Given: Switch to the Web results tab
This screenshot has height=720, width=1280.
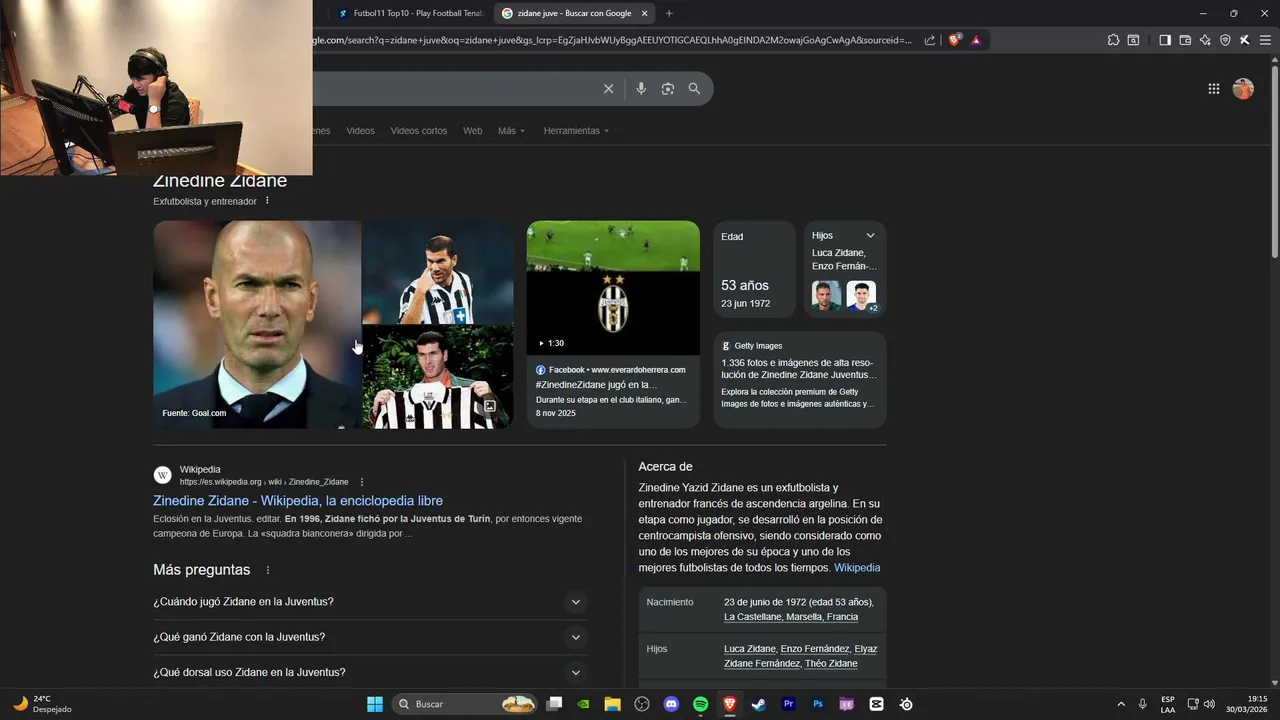Looking at the screenshot, I should tap(472, 131).
